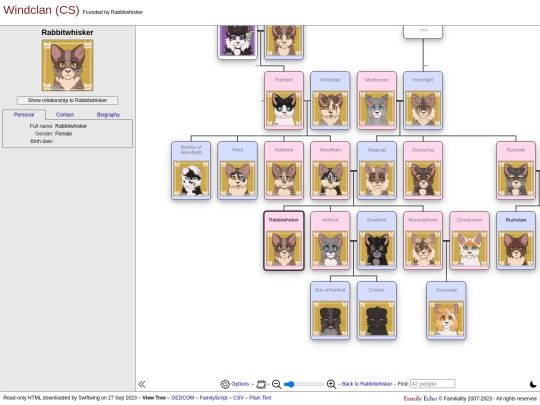Open the CSV export link
Screen dimensions: 540x405
(238, 398)
